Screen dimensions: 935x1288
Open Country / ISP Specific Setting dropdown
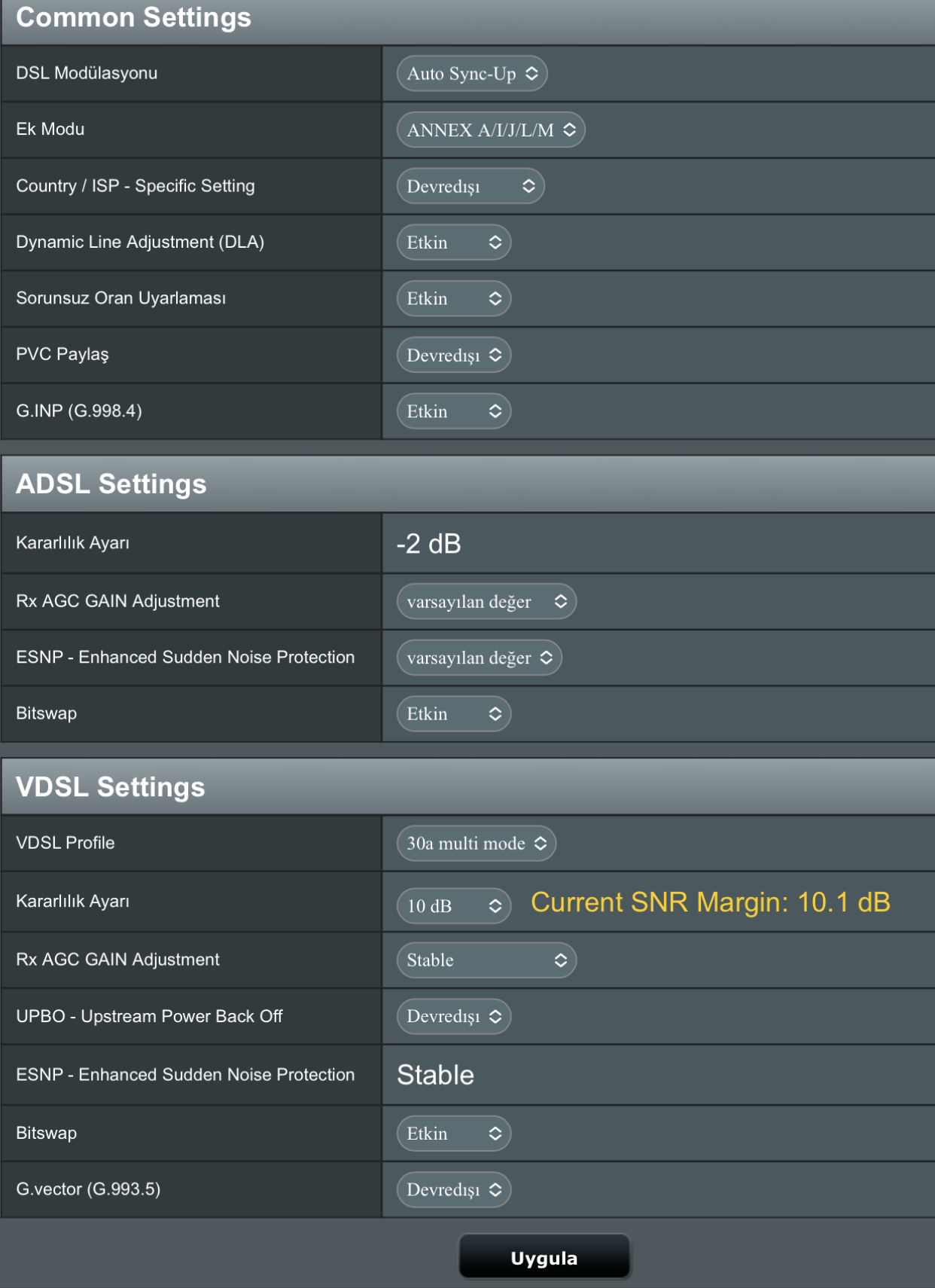pos(471,187)
